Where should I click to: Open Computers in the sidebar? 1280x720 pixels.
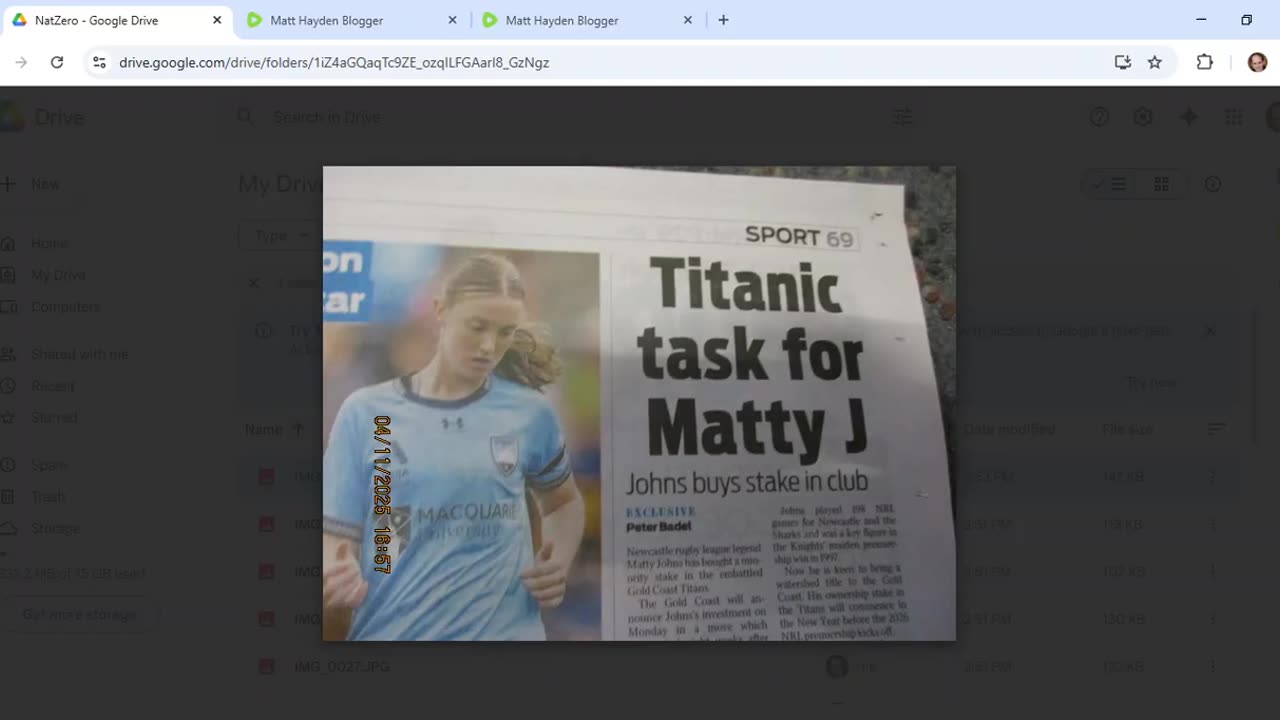click(x=65, y=307)
